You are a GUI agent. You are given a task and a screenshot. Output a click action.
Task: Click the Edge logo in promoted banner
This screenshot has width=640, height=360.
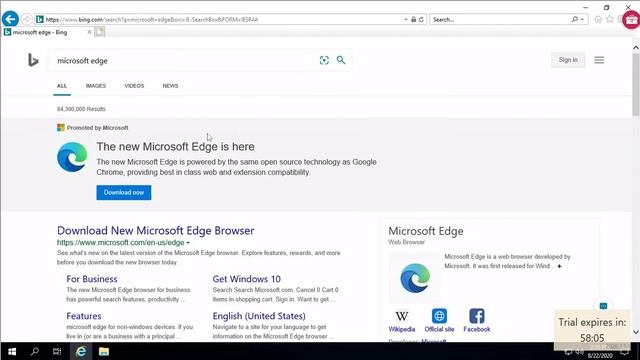pyautogui.click(x=72, y=157)
